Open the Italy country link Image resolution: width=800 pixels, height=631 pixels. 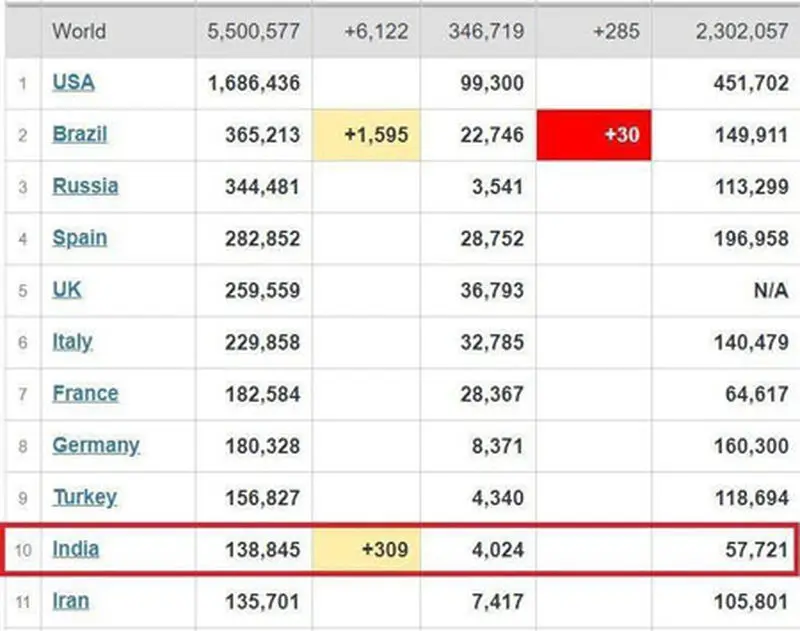(x=72, y=342)
